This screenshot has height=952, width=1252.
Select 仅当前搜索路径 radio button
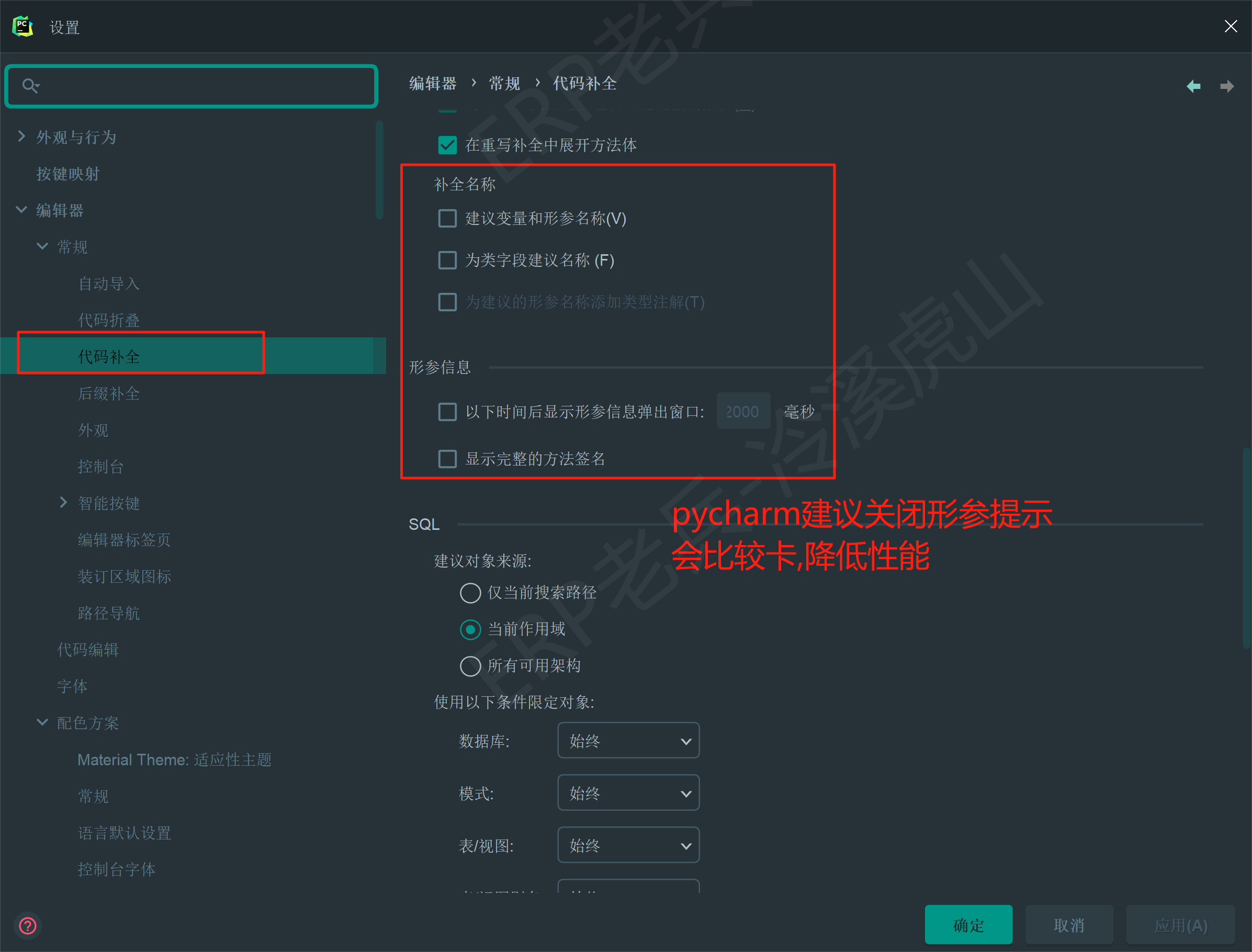470,593
